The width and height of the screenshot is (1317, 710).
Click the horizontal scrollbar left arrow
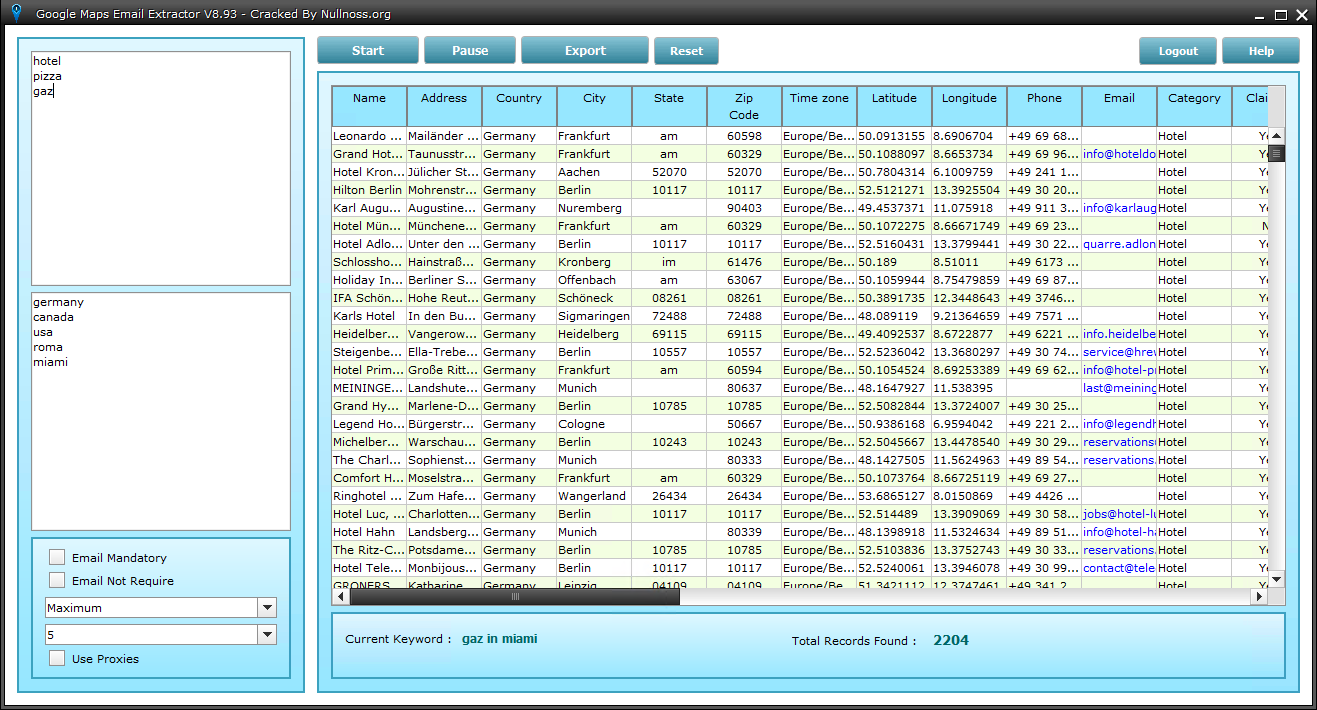coord(341,596)
